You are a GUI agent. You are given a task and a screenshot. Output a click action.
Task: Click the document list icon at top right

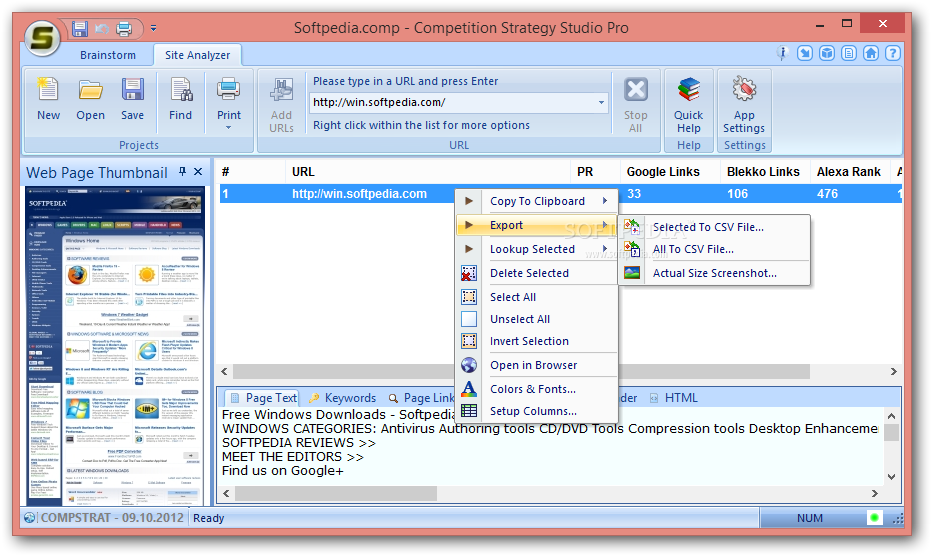point(849,53)
